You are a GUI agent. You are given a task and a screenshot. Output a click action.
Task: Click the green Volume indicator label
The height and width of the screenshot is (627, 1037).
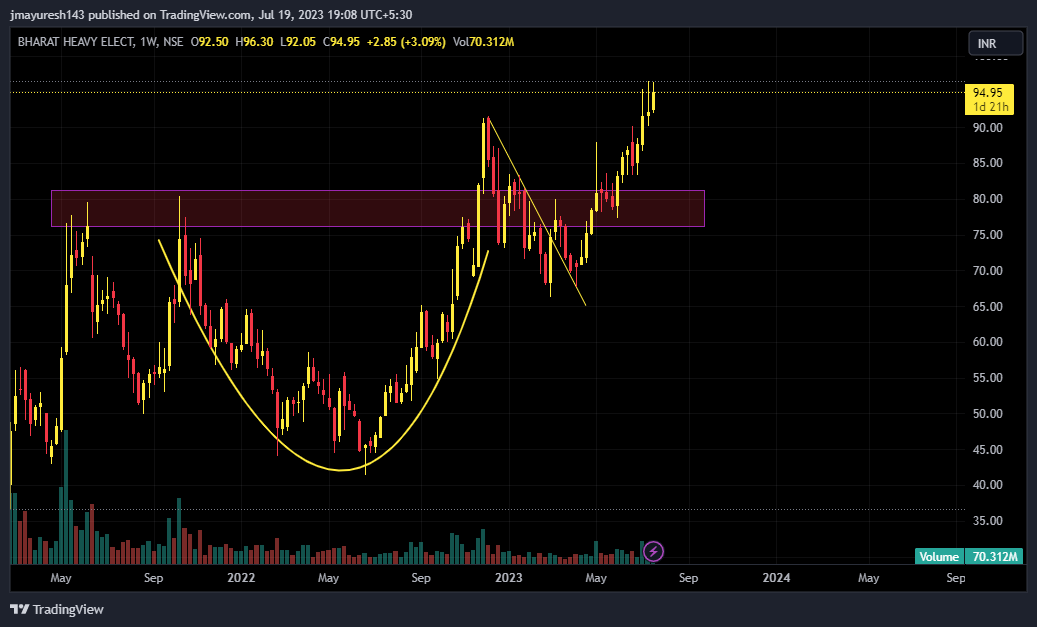(x=939, y=557)
